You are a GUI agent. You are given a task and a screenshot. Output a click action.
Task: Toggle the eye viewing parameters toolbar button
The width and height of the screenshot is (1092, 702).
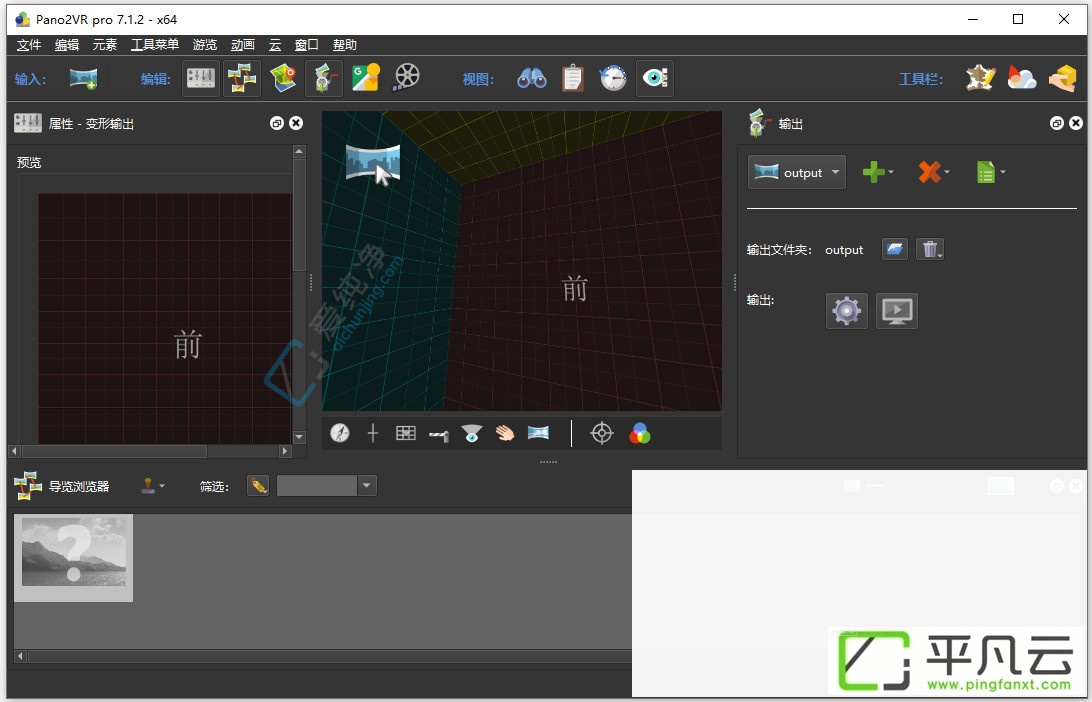tap(655, 78)
